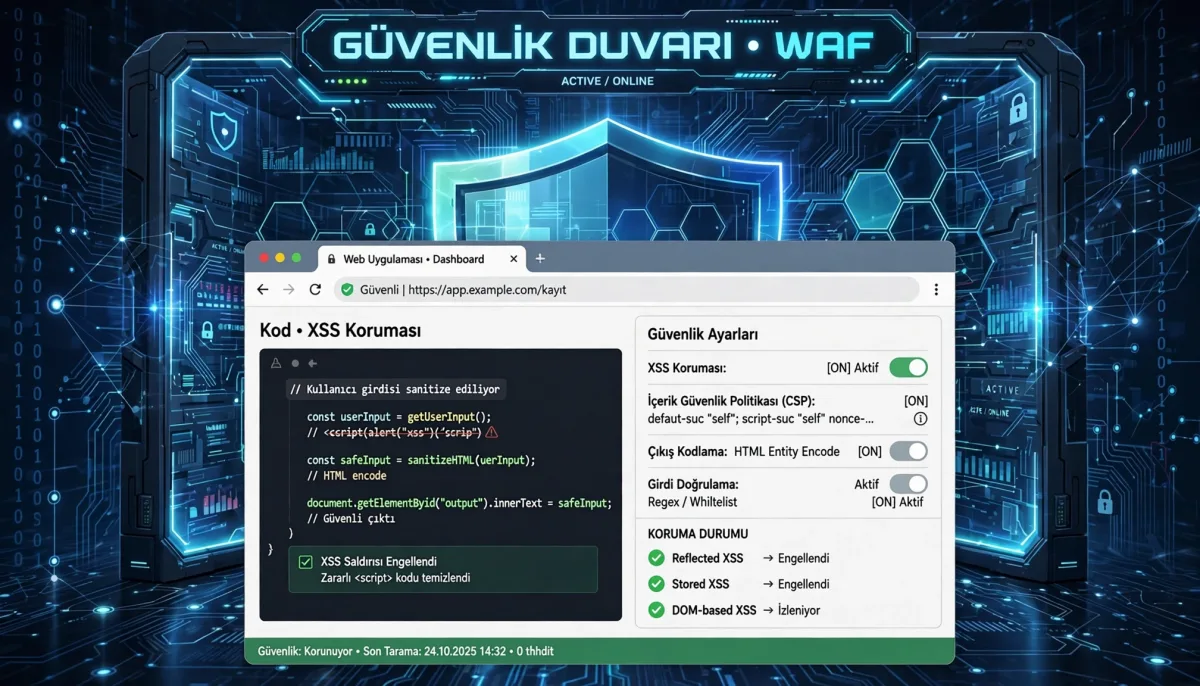Go back with the browser back arrow
This screenshot has height=686, width=1200.
pos(263,289)
